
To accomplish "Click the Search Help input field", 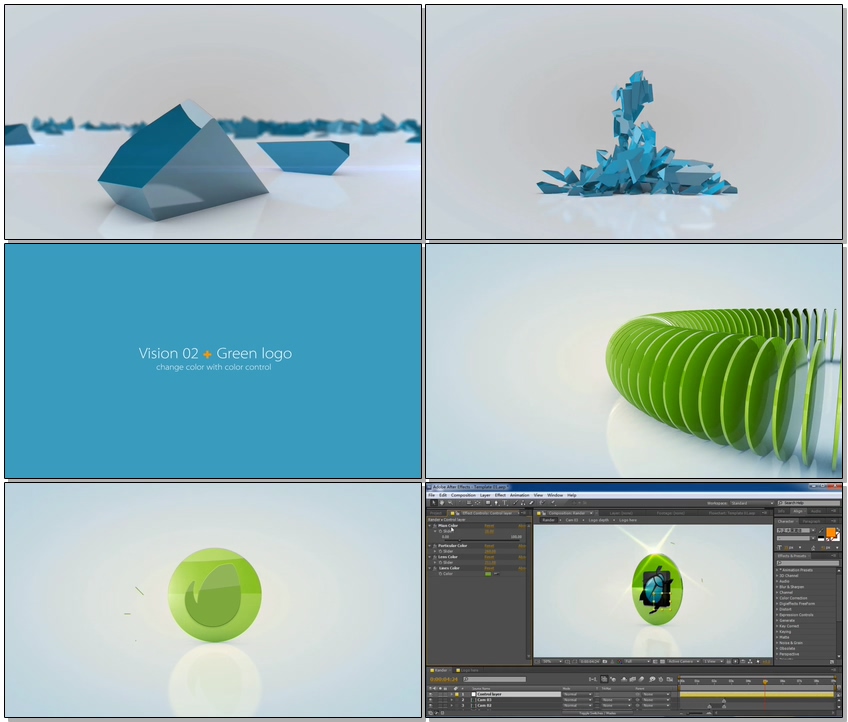I will pos(810,503).
